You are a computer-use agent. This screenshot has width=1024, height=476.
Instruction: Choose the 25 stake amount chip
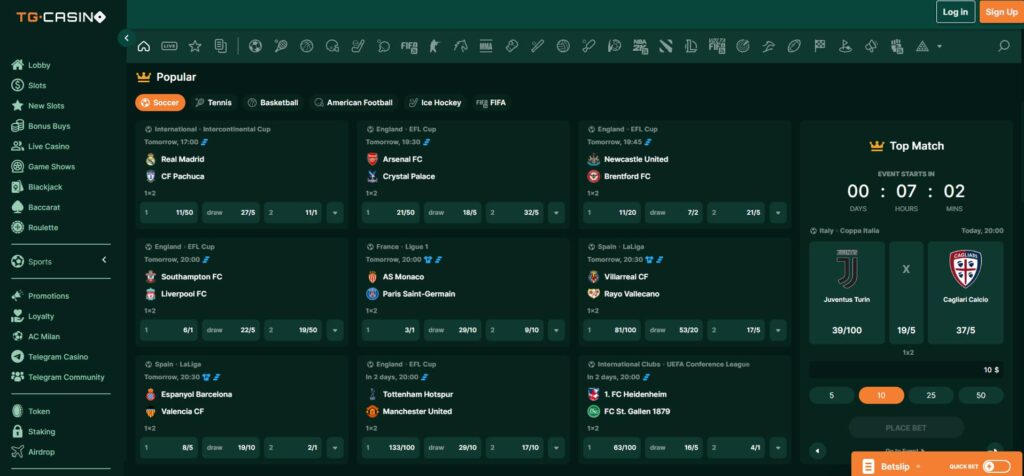[x=931, y=395]
